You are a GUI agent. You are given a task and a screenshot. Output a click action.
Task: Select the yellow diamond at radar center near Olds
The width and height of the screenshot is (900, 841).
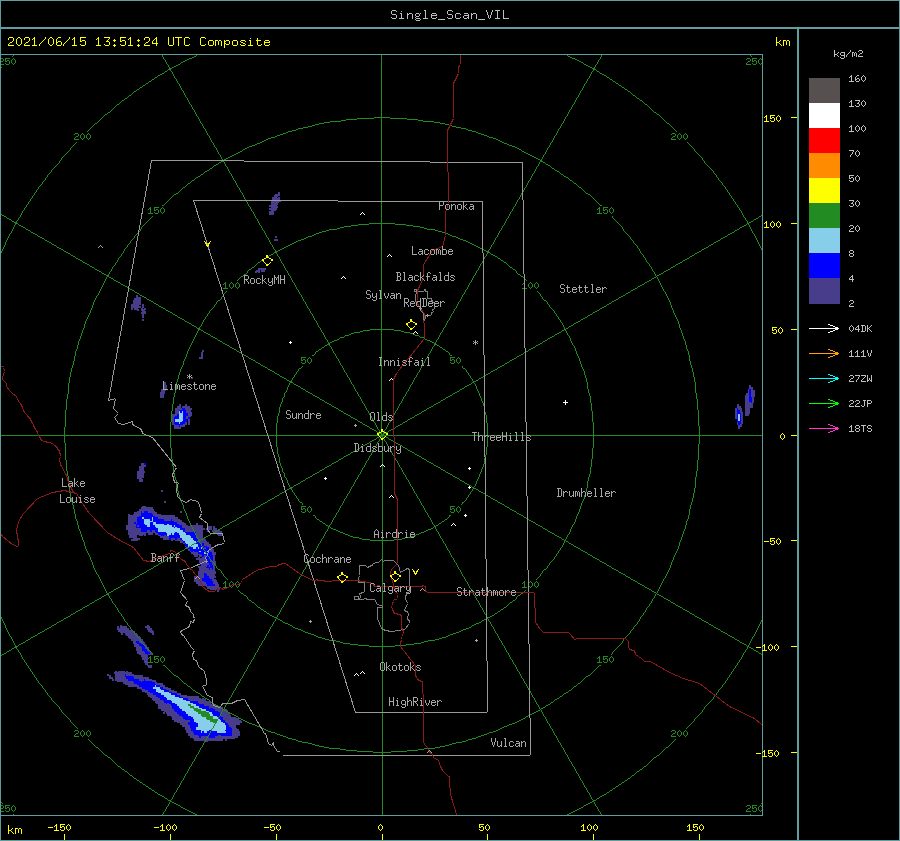pyautogui.click(x=382, y=435)
